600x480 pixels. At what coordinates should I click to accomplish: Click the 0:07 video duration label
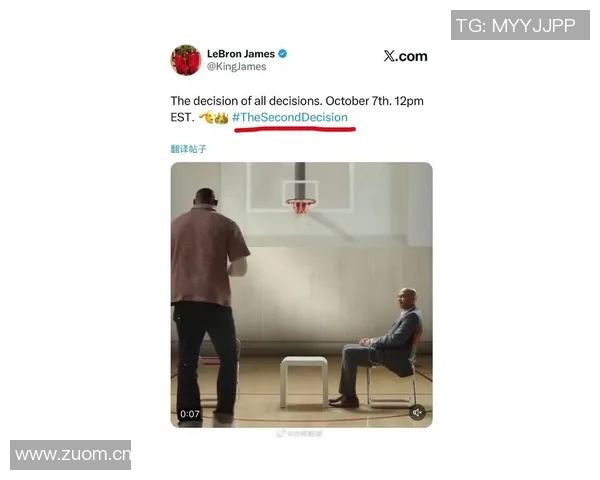(x=190, y=414)
